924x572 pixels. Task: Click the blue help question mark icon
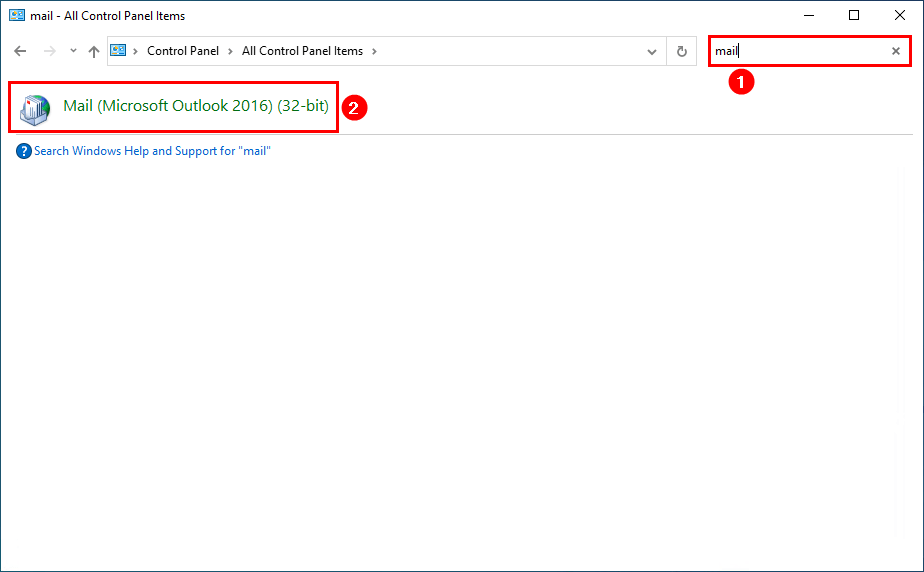pyautogui.click(x=24, y=151)
